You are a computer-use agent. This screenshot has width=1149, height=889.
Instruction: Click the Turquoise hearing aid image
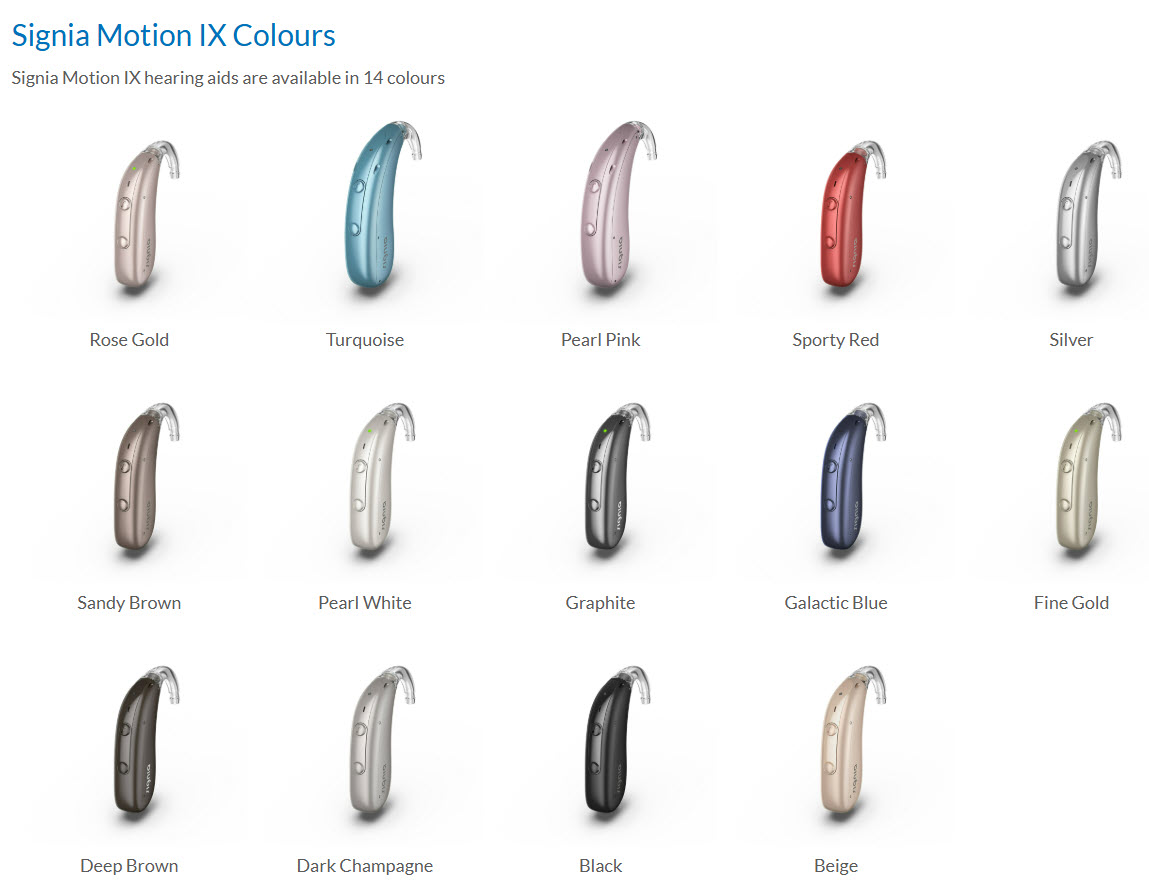[382, 206]
